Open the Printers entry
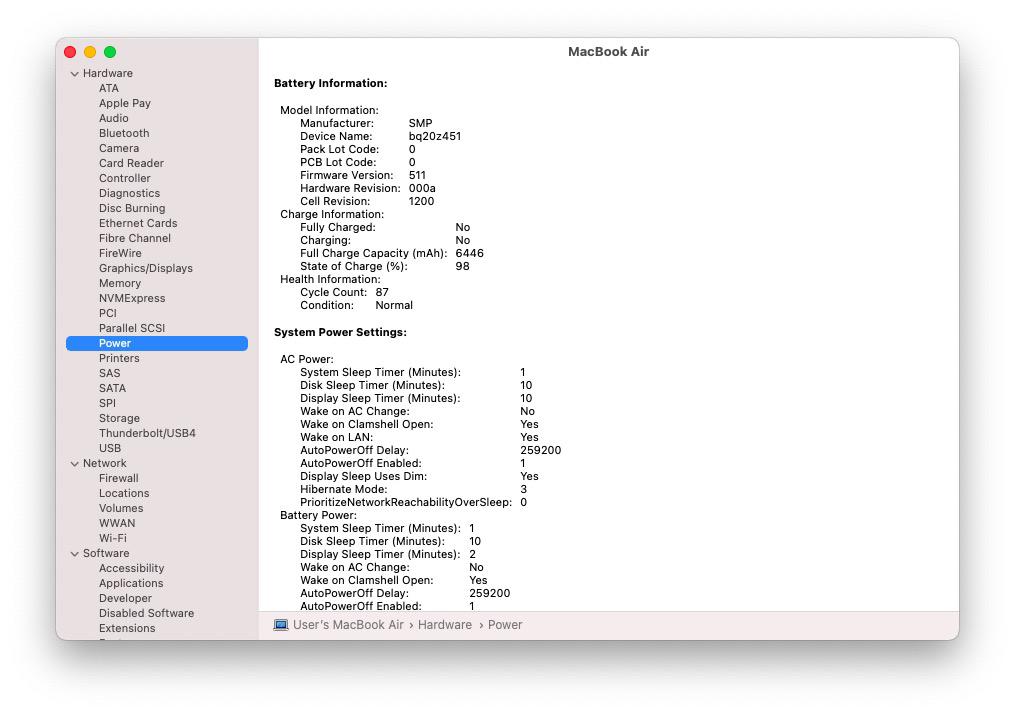The height and width of the screenshot is (714, 1015). (119, 358)
